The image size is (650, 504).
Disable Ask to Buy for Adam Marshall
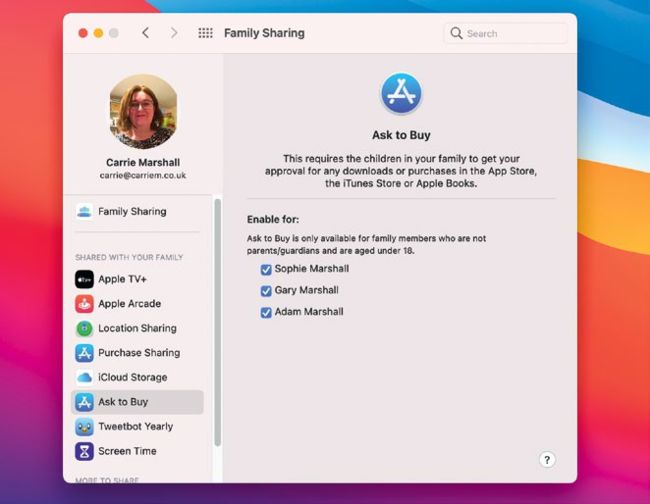(x=266, y=312)
